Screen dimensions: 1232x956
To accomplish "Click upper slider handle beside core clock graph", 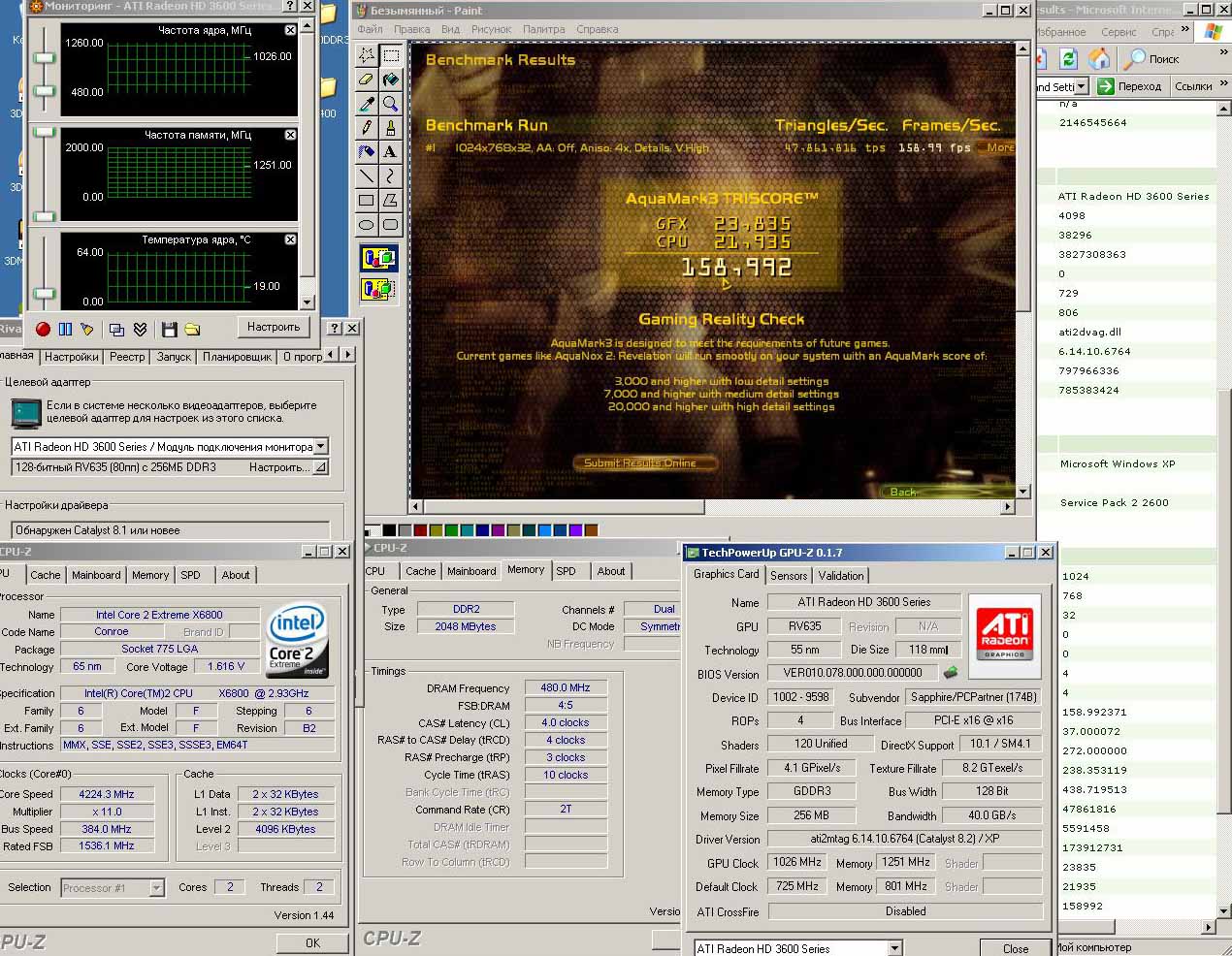I will tap(44, 58).
